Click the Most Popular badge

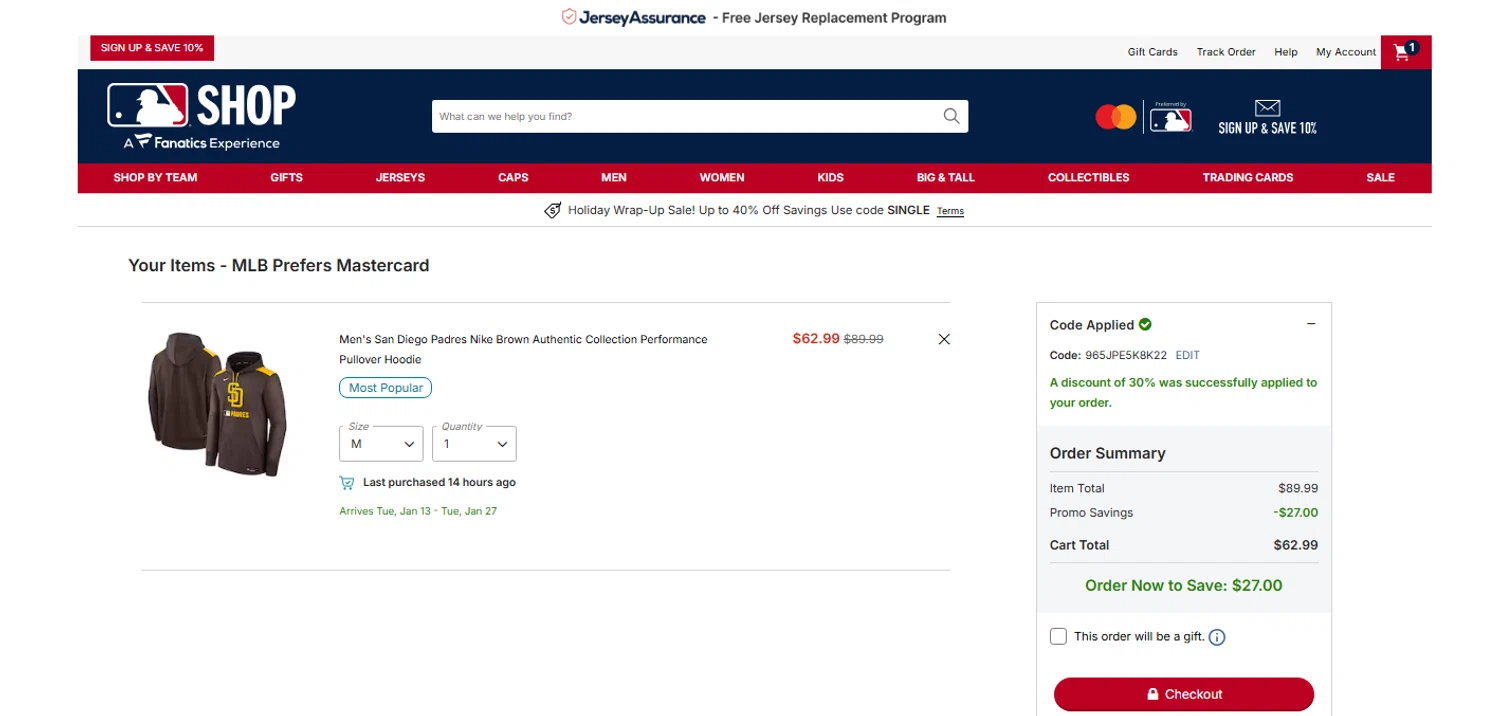coord(386,388)
